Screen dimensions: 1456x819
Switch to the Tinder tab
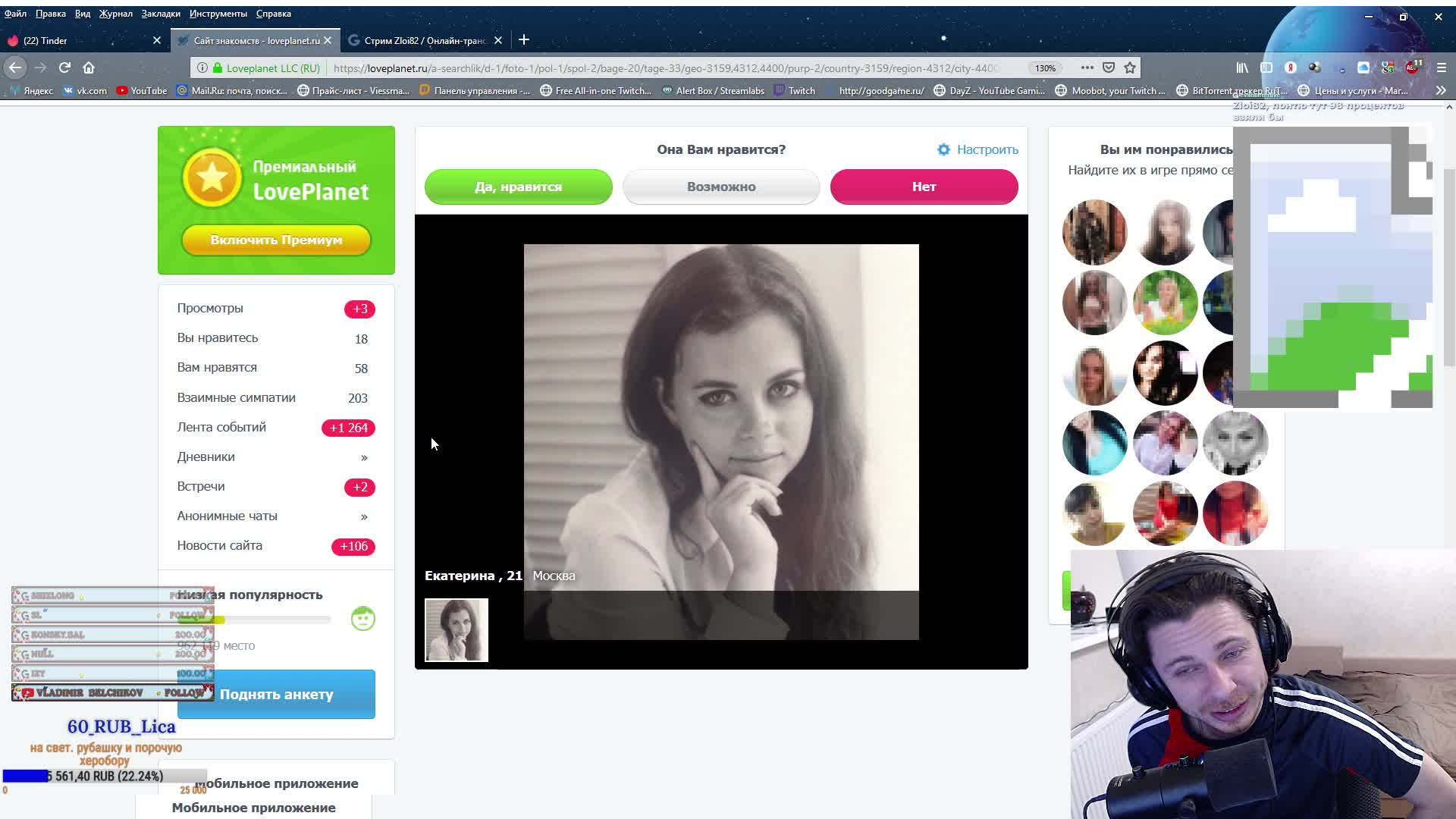coord(45,40)
